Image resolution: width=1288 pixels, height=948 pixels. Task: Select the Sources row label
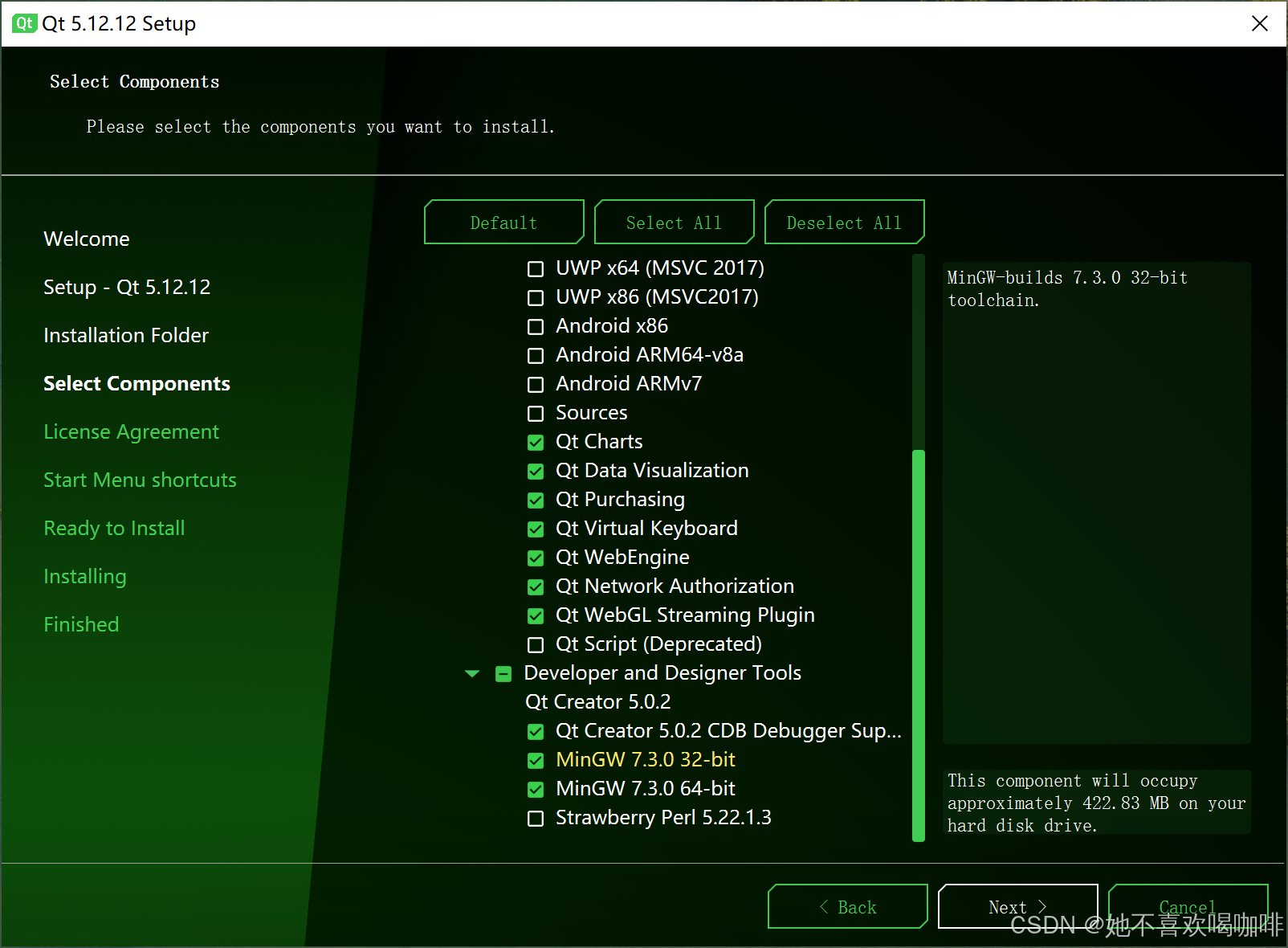coord(592,412)
